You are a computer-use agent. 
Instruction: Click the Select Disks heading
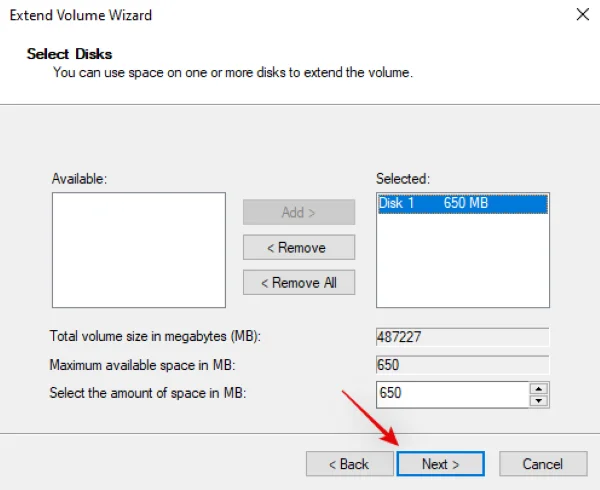tap(69, 54)
